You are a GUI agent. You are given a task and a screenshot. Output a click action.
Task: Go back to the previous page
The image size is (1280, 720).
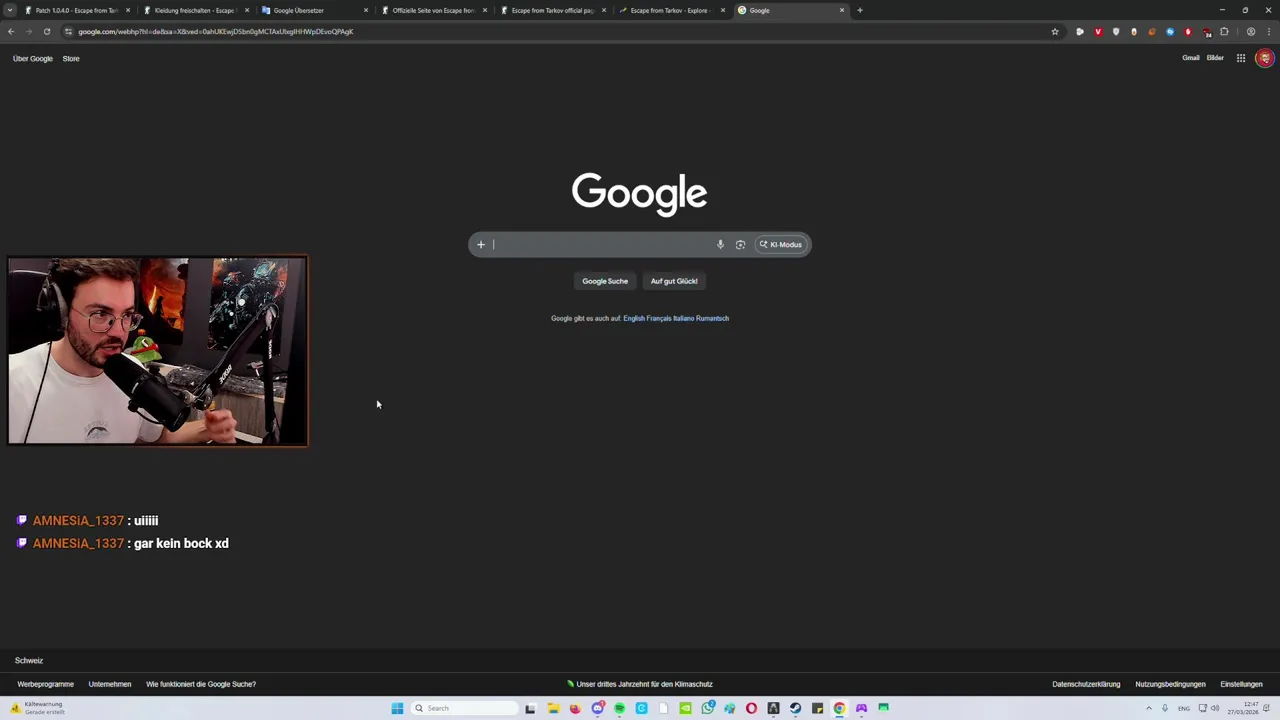click(x=11, y=31)
